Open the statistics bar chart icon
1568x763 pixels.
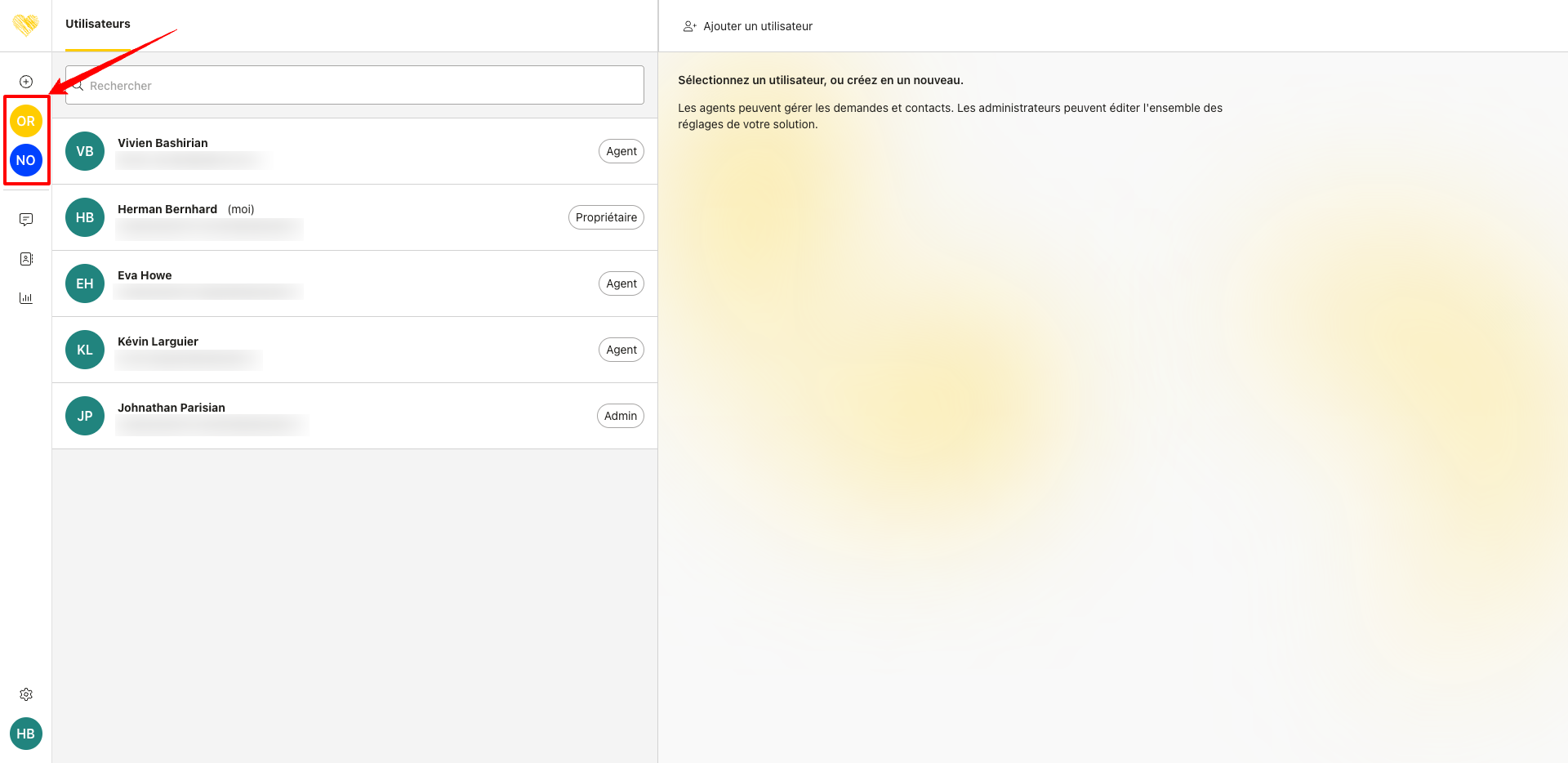coord(26,298)
